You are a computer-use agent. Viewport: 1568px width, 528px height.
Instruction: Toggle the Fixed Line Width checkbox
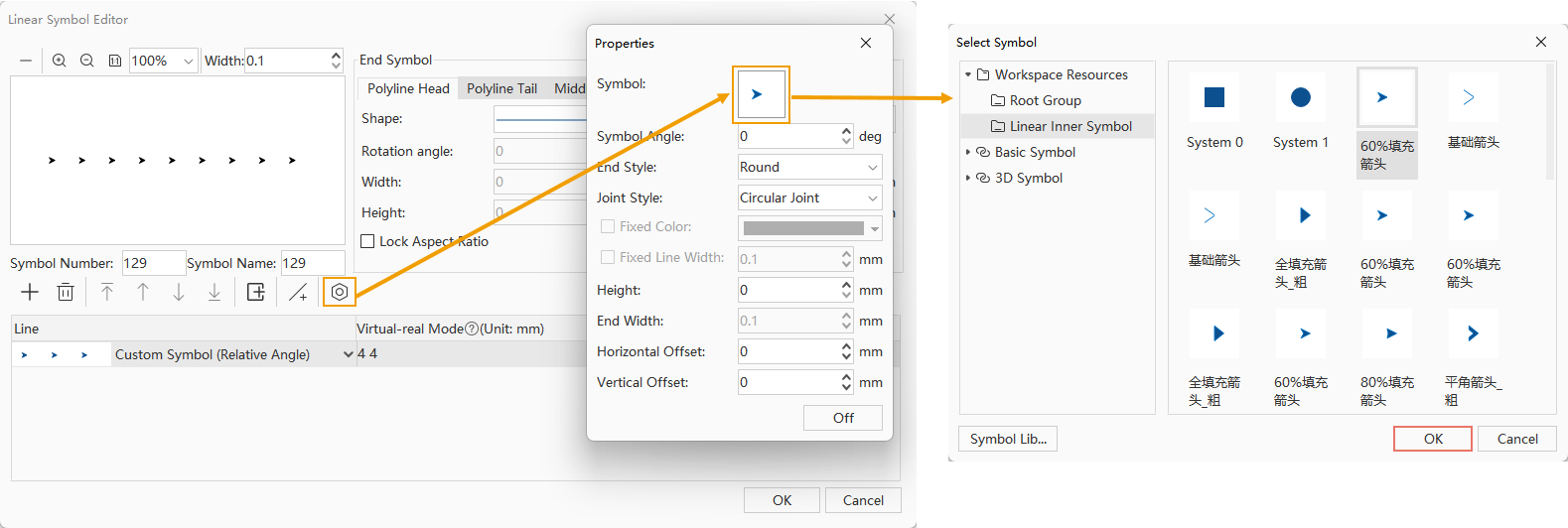(x=608, y=257)
